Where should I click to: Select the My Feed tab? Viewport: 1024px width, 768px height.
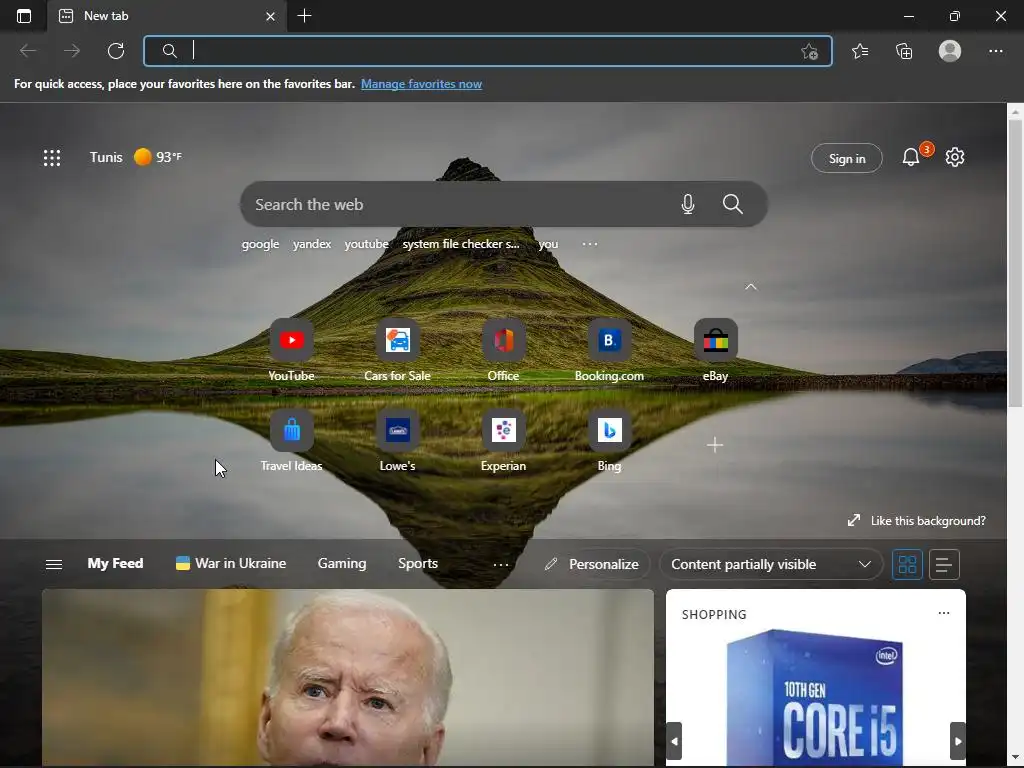tap(116, 564)
